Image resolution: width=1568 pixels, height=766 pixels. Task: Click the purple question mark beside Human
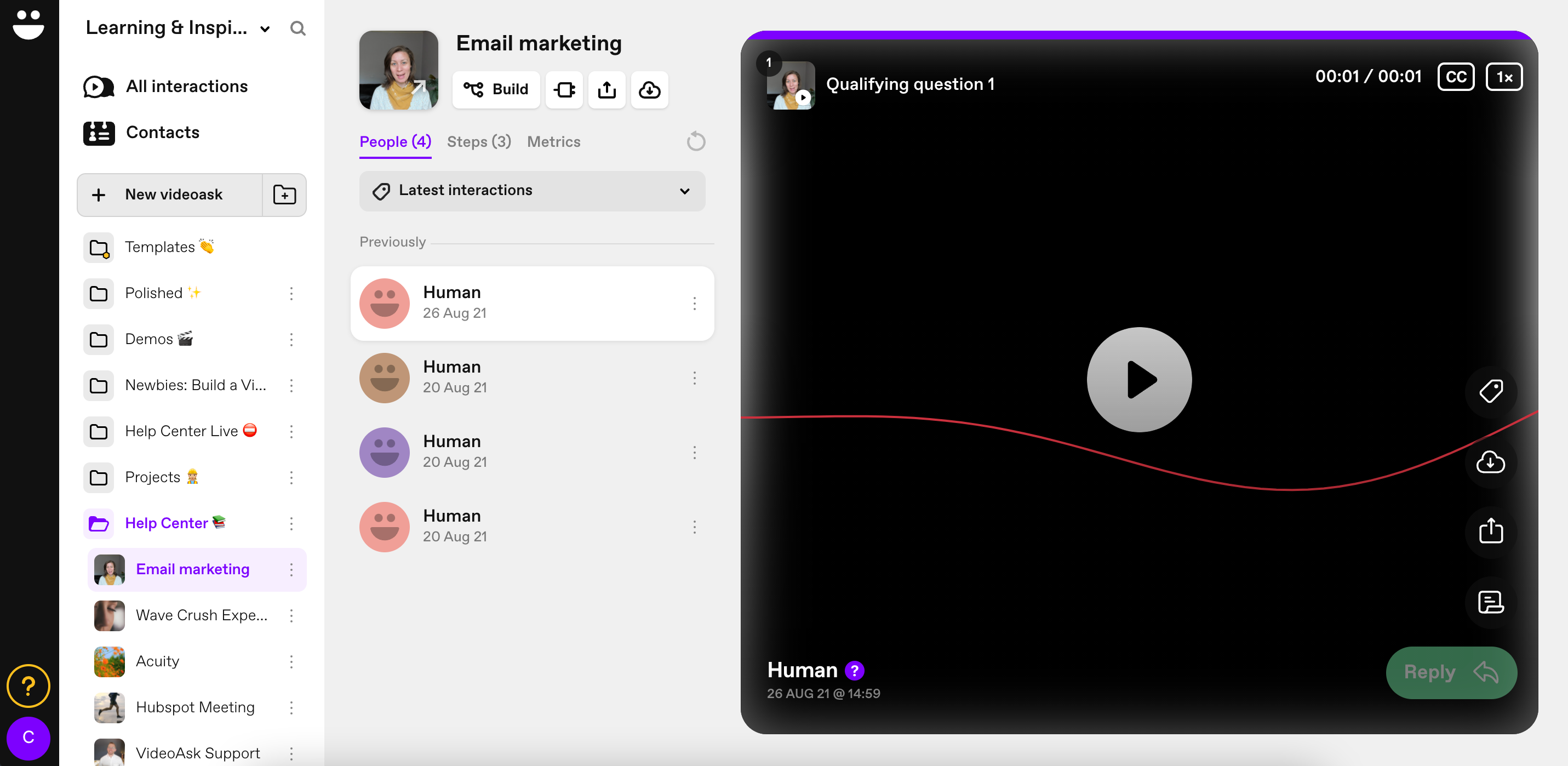(x=854, y=671)
